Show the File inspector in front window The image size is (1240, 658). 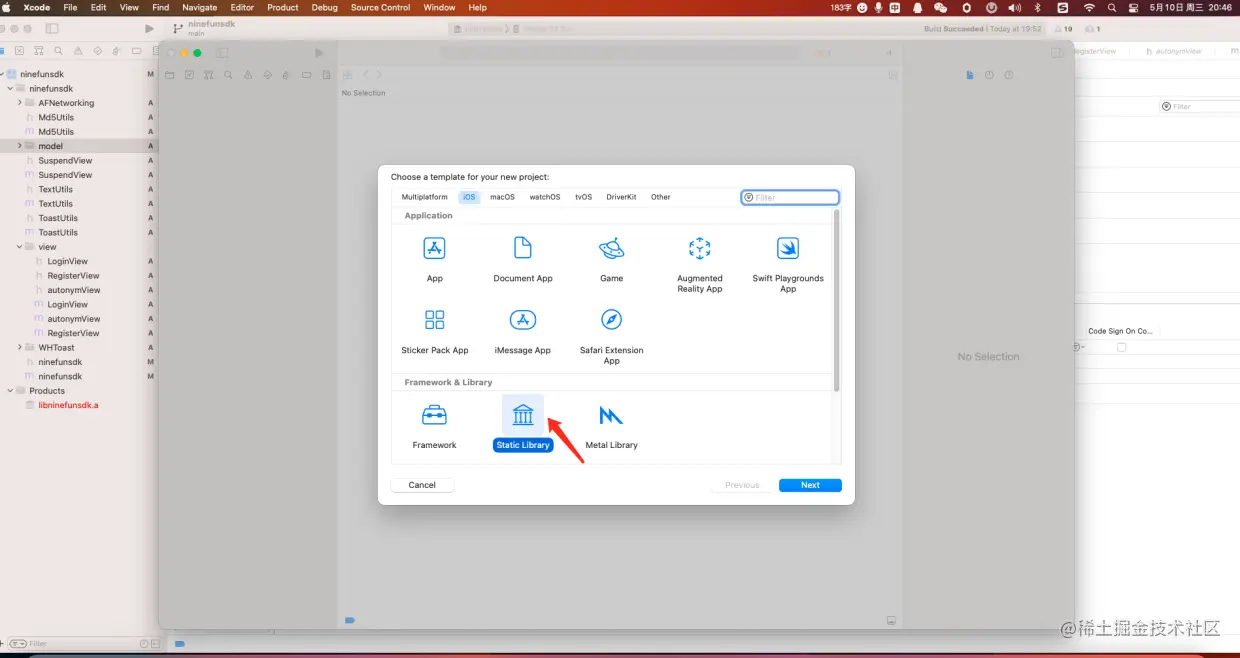(970, 75)
